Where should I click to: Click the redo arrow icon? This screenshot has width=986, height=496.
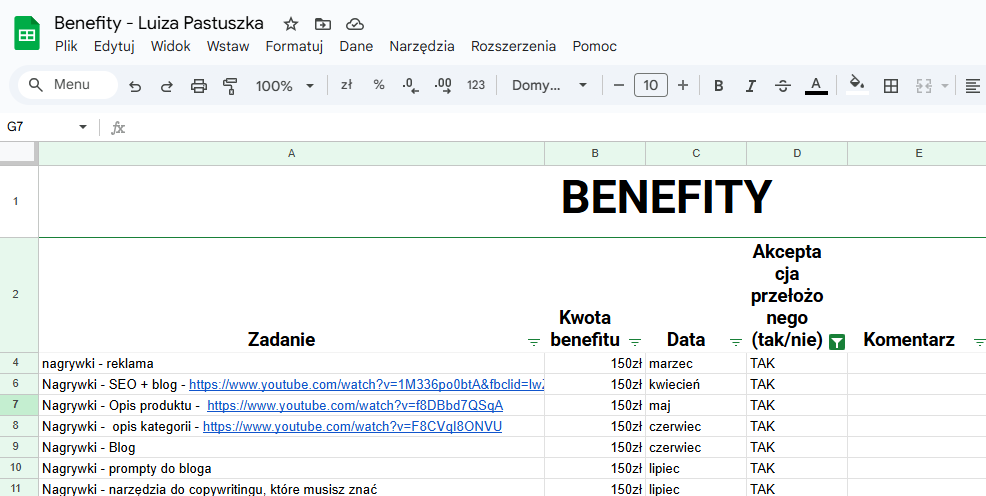pyautogui.click(x=167, y=86)
